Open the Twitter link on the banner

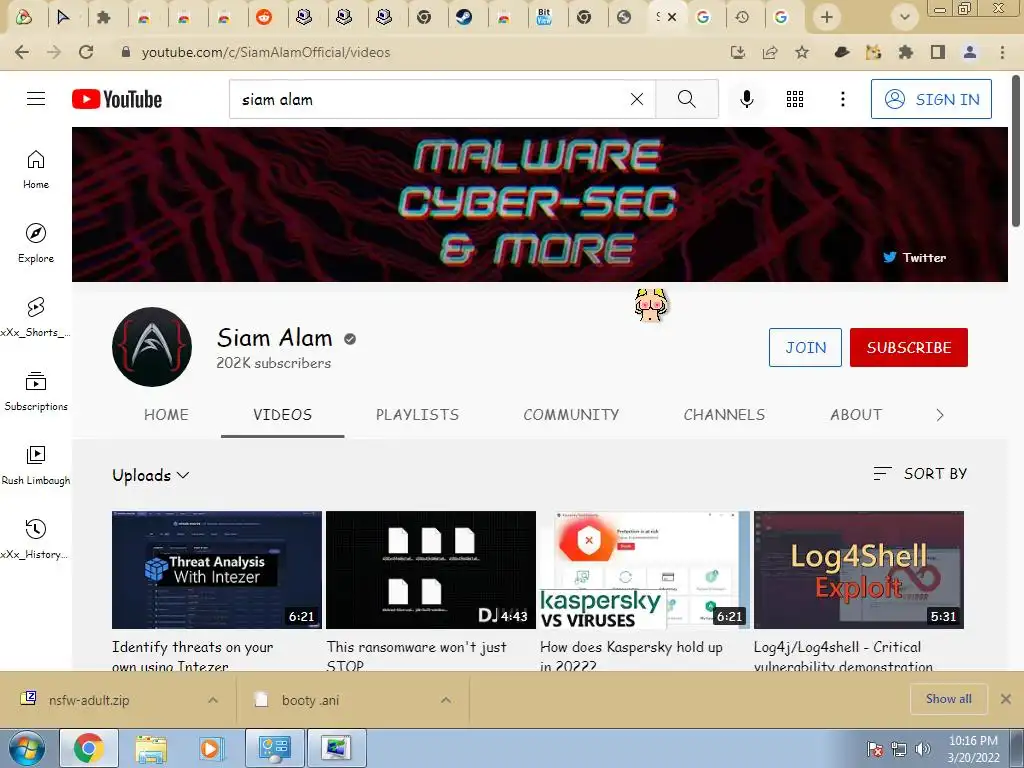(915, 257)
